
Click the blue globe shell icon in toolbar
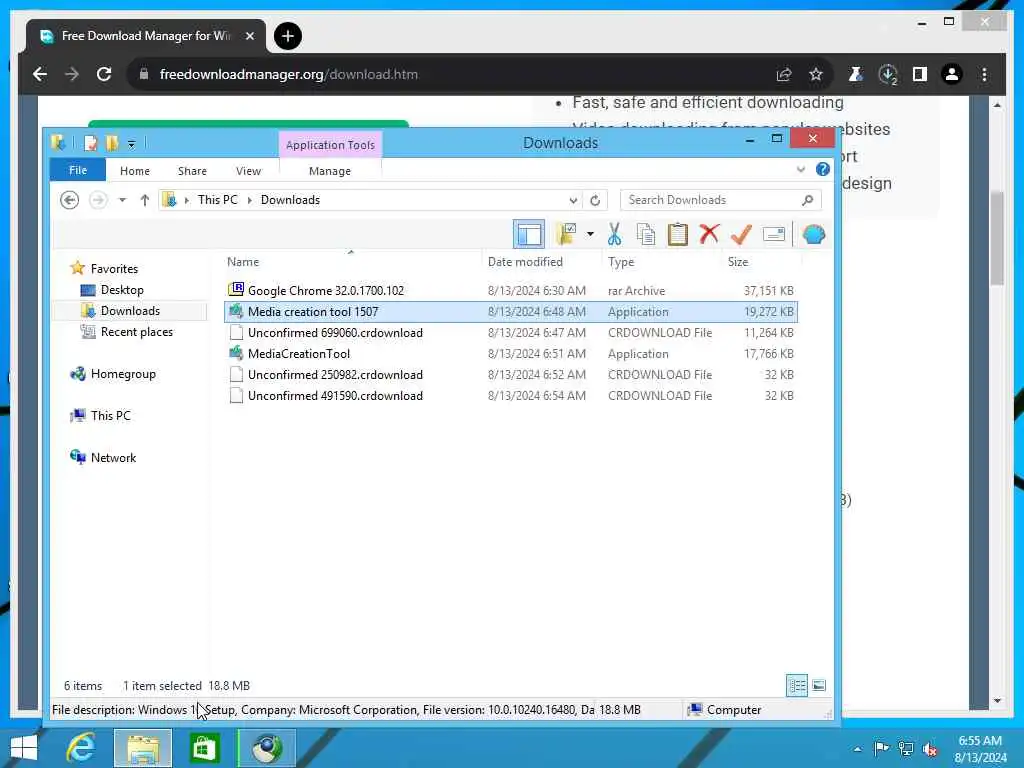pos(814,234)
